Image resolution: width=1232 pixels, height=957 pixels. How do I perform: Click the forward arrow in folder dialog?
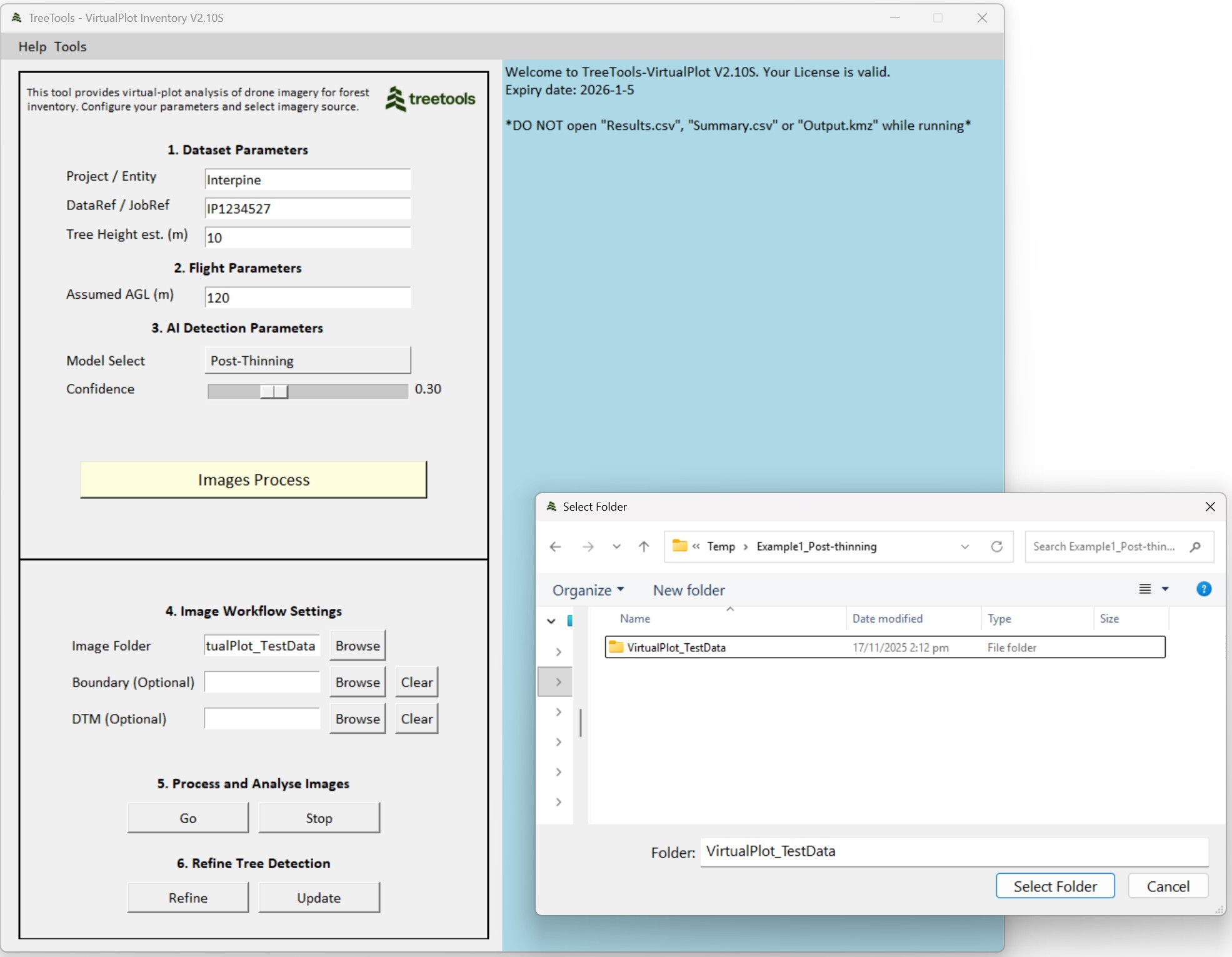pos(588,547)
